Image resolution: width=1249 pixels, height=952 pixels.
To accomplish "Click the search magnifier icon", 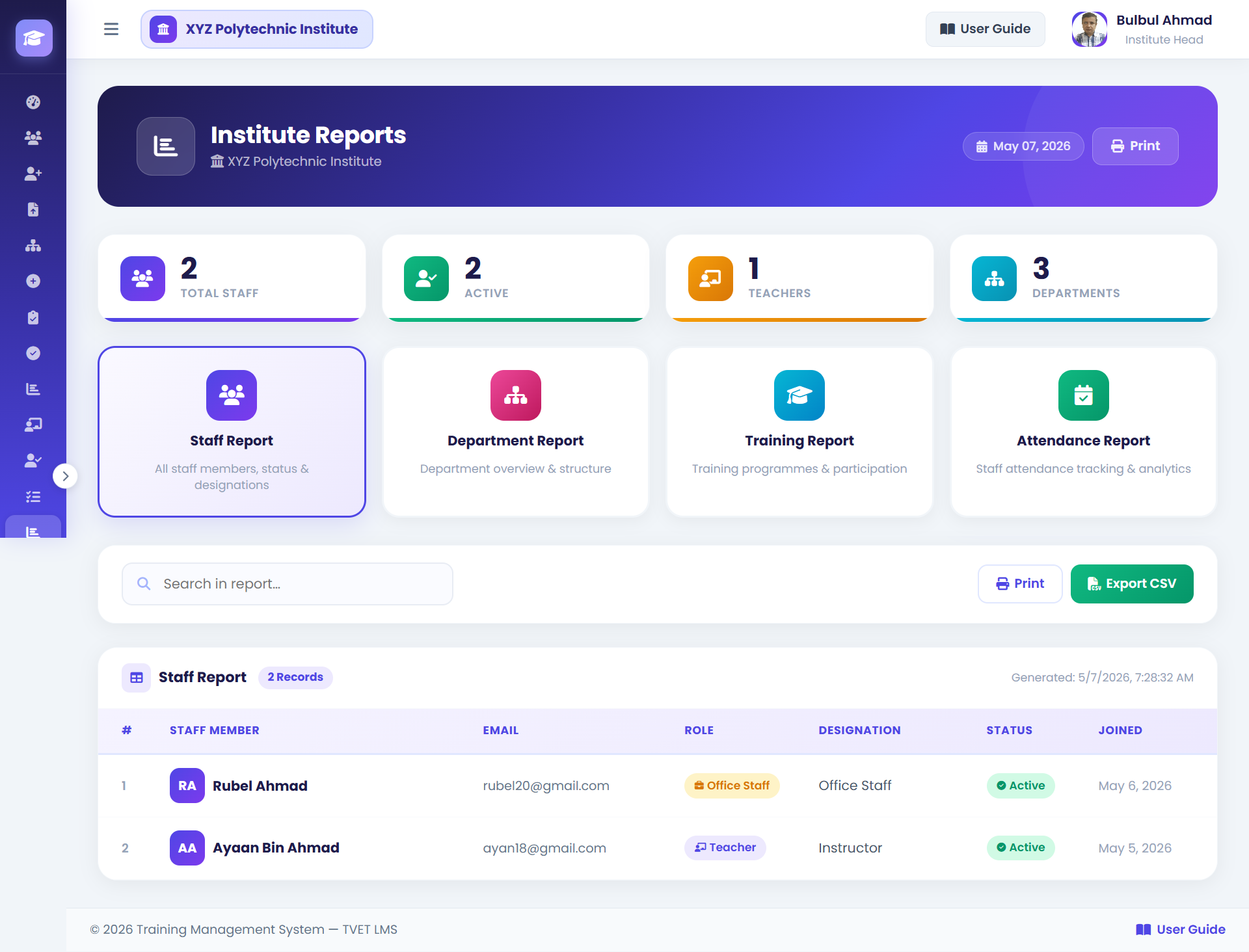I will [x=144, y=584].
